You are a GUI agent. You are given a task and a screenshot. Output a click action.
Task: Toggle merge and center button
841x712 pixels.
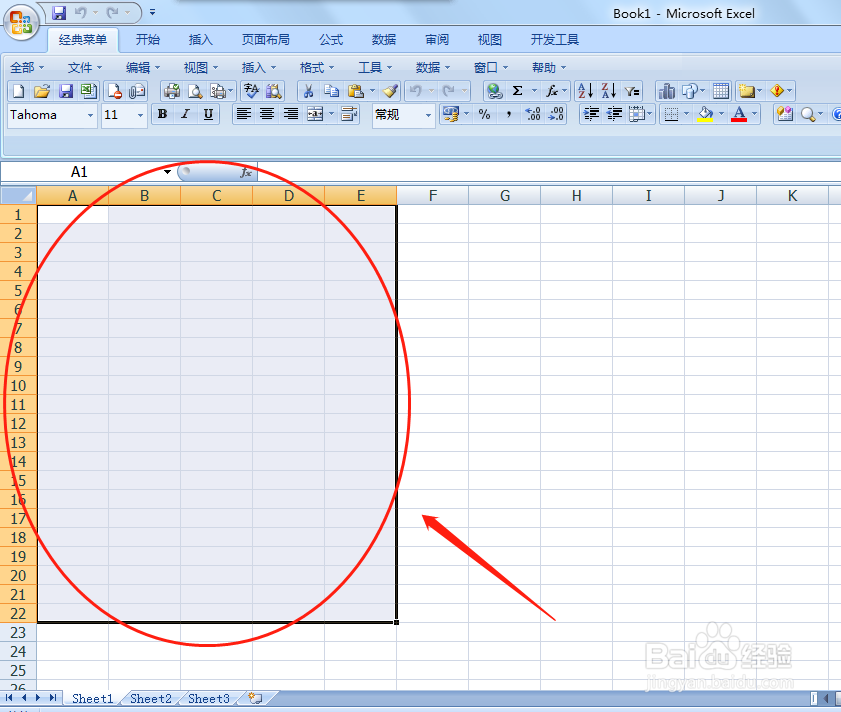click(315, 114)
